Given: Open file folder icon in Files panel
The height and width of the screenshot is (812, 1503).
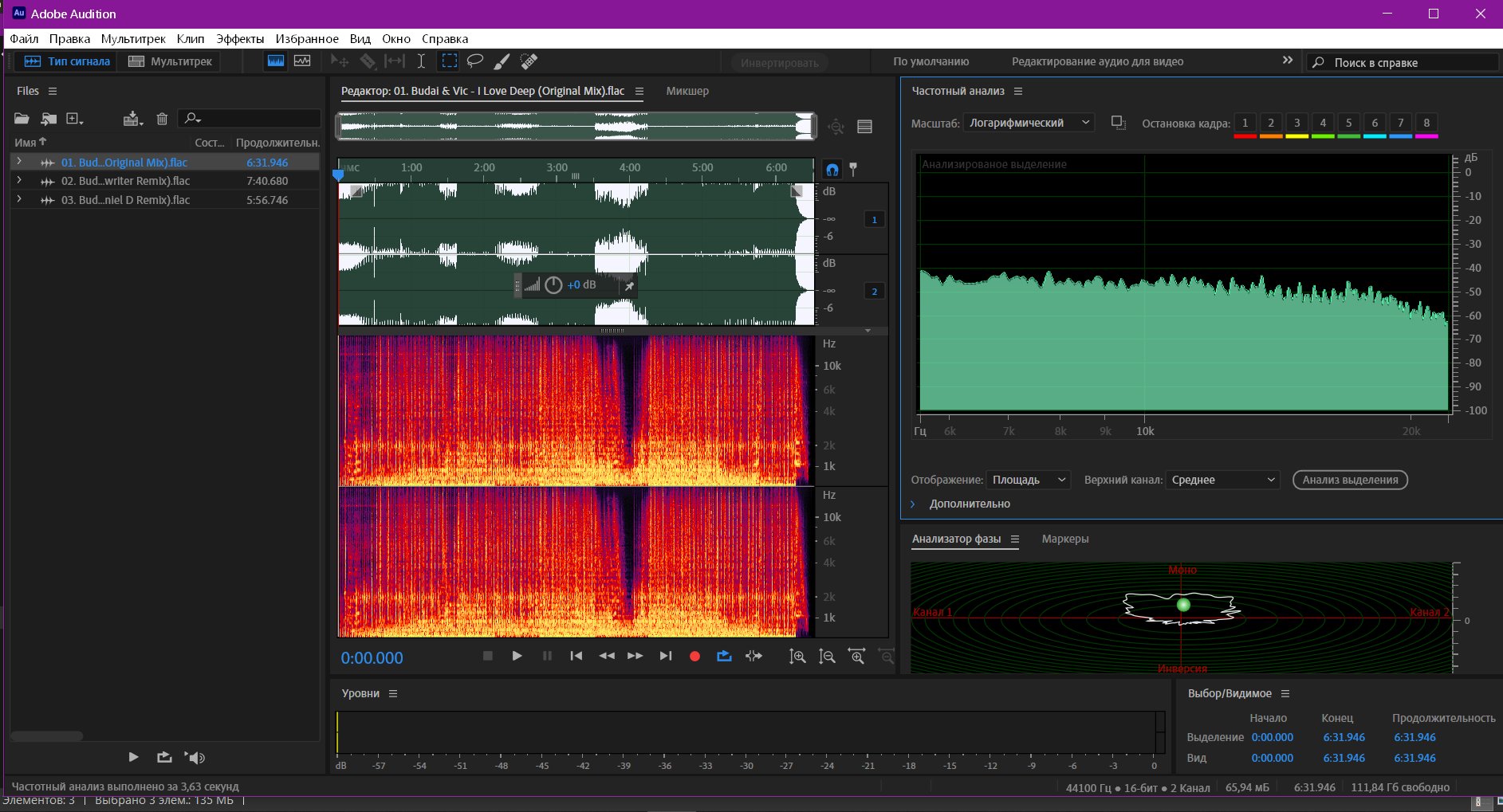Looking at the screenshot, I should pos(22,119).
